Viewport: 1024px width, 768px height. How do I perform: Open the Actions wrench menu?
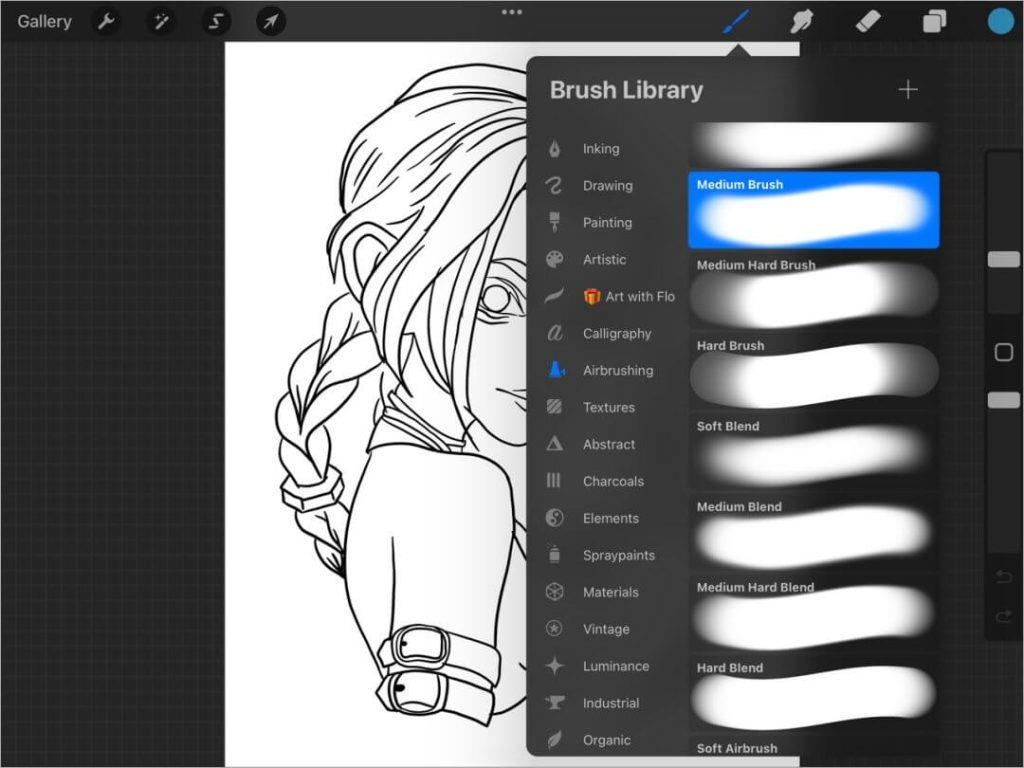point(106,22)
